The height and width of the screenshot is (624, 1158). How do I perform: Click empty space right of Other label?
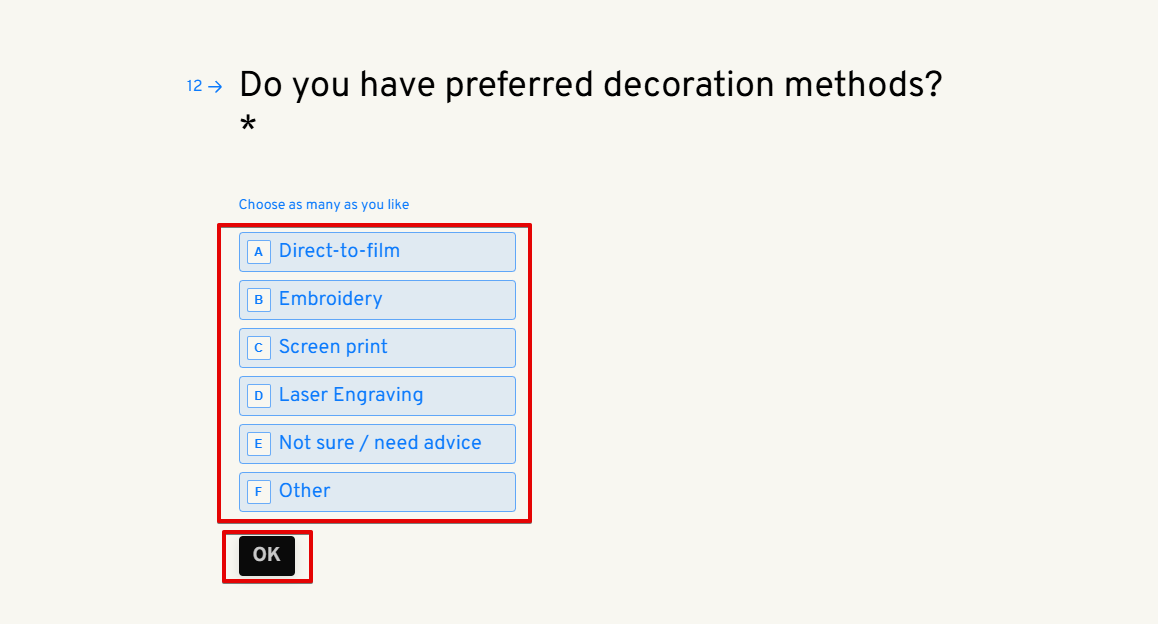[420, 492]
